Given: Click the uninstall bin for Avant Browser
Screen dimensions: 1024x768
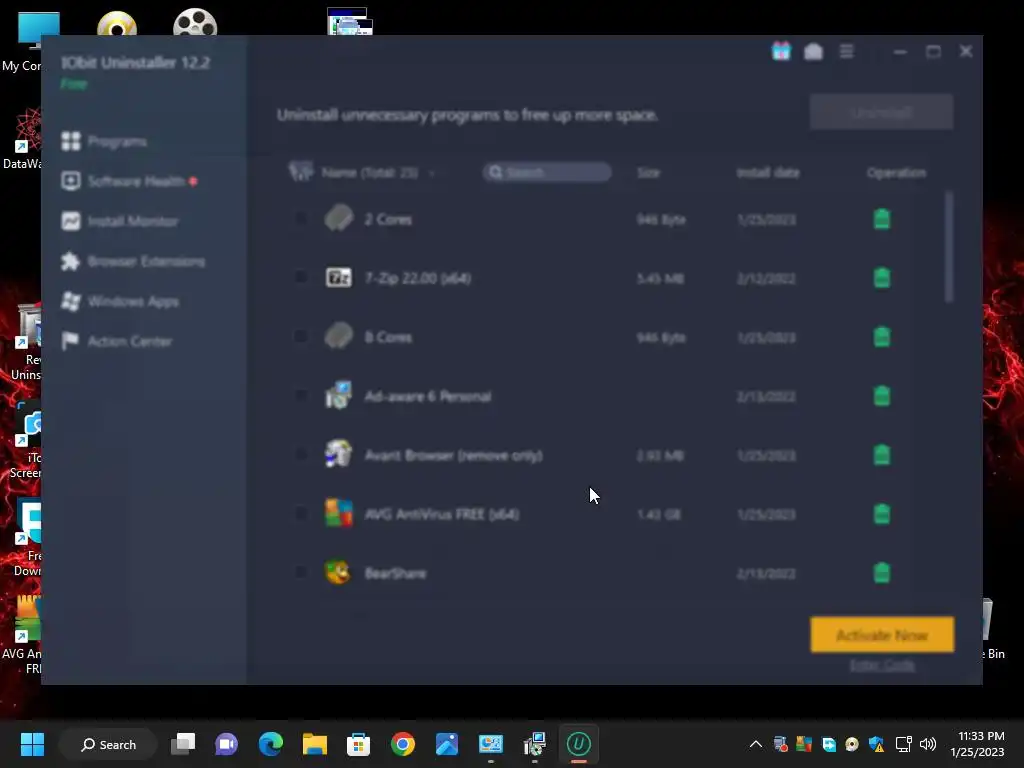Looking at the screenshot, I should pos(882,455).
